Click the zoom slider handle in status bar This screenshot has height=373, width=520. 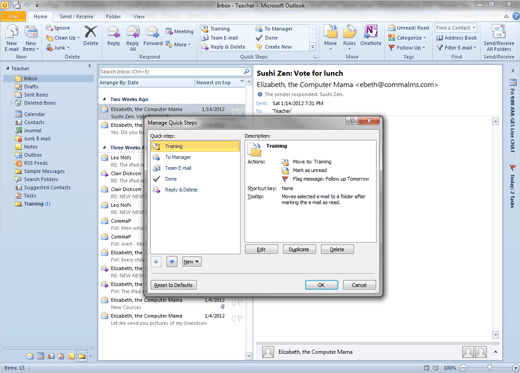[x=489, y=367]
